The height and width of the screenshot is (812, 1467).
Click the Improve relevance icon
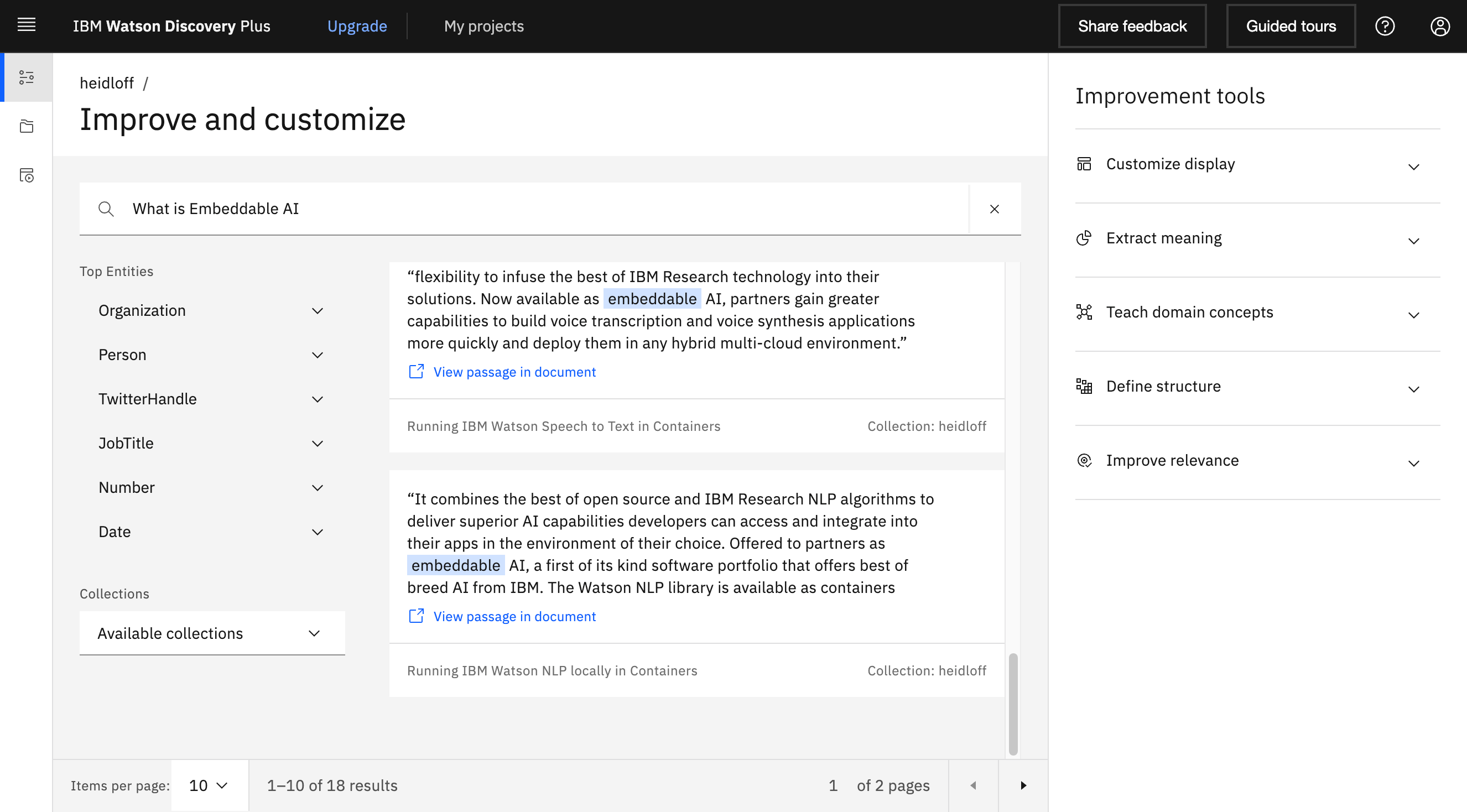(1084, 460)
